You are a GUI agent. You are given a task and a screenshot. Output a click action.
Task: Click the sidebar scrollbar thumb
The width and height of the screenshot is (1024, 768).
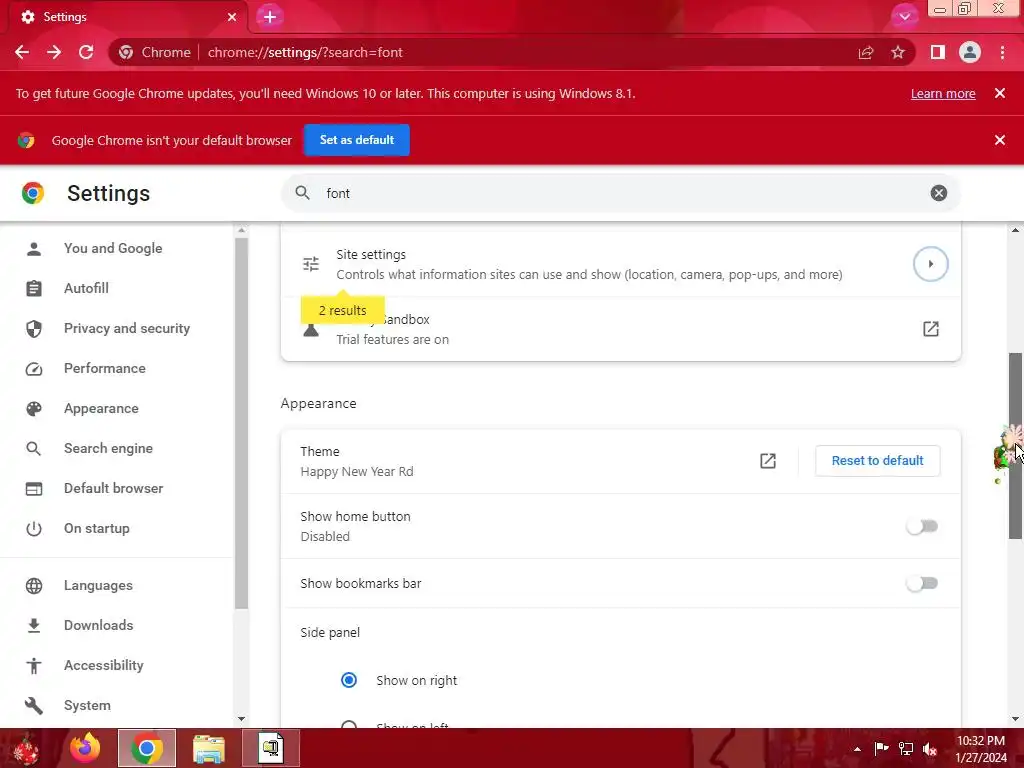click(x=241, y=423)
